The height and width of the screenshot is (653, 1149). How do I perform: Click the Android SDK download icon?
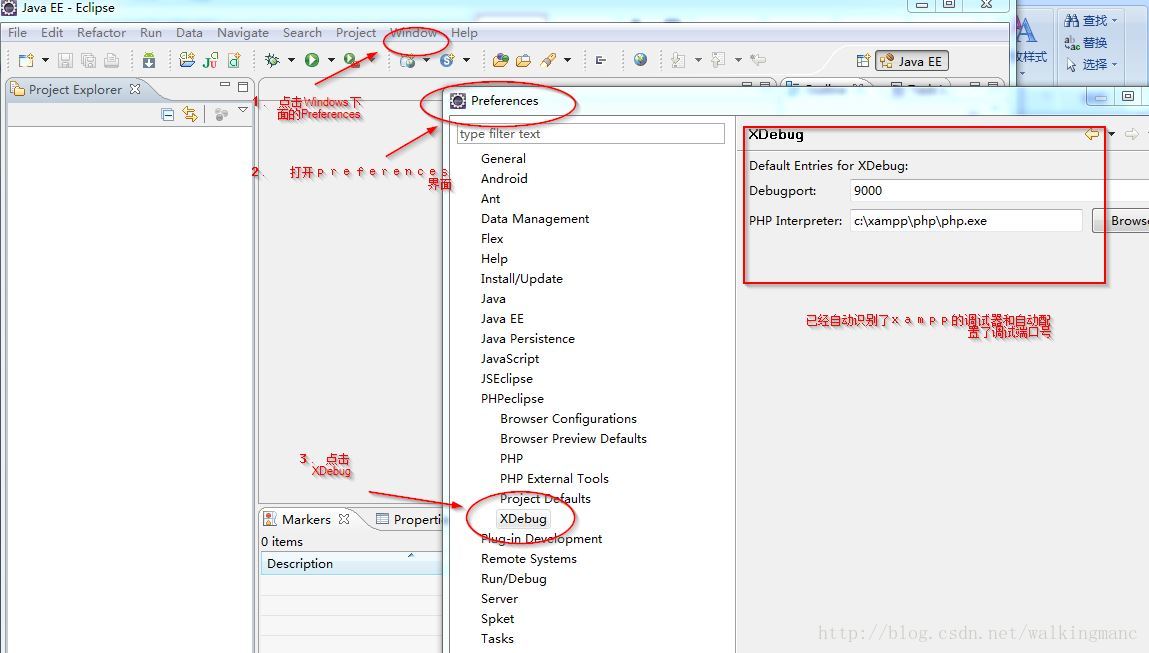149,60
